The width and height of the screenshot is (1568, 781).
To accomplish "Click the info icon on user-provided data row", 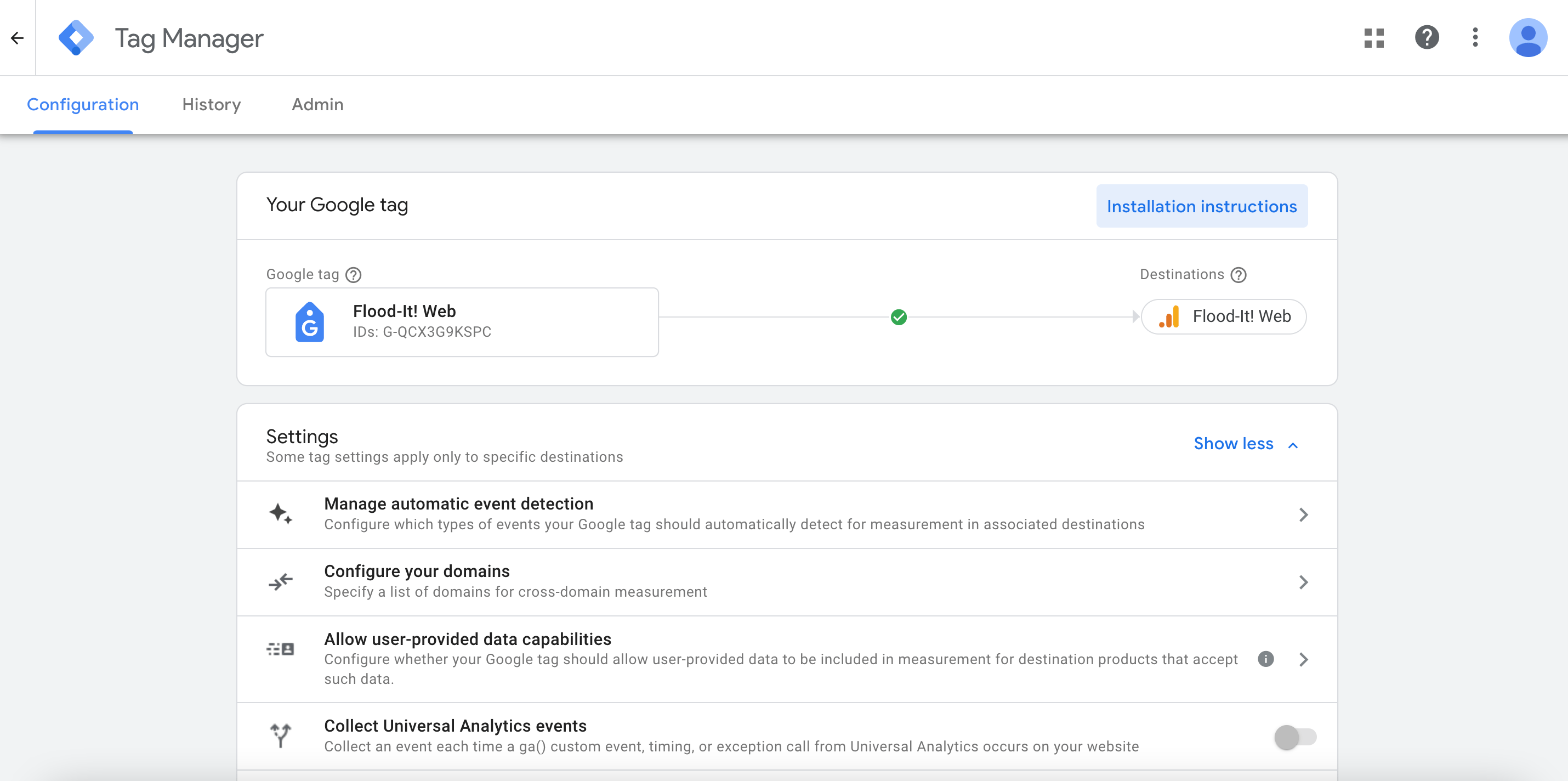I will [x=1265, y=659].
